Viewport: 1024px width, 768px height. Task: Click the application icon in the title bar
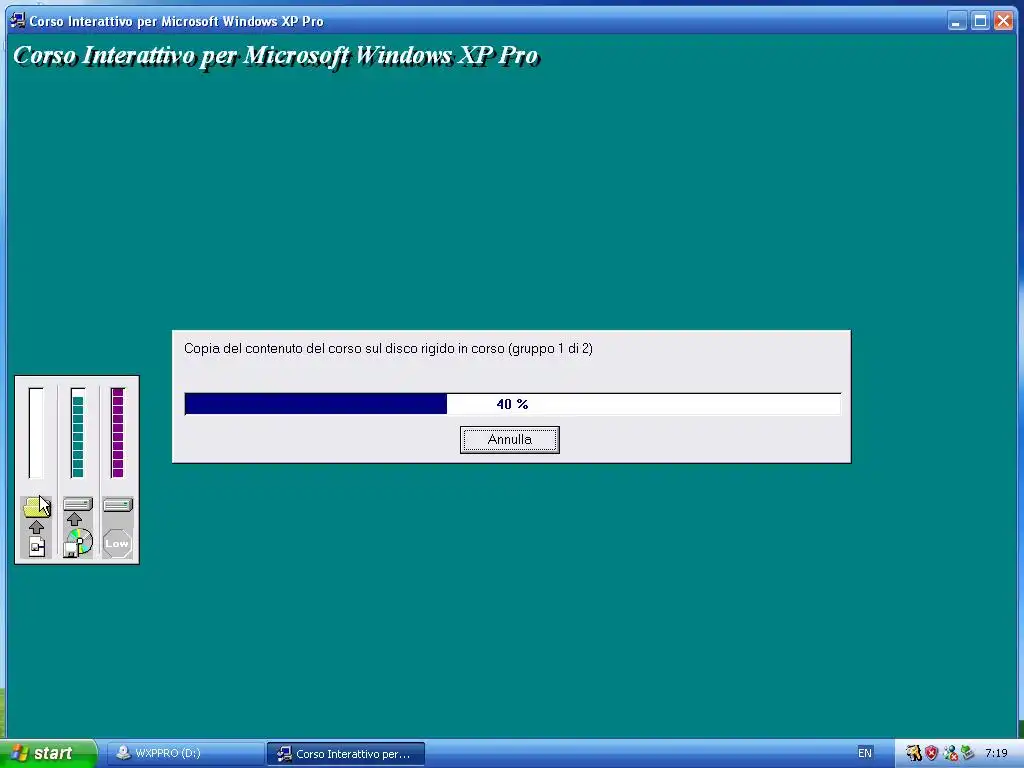18,21
